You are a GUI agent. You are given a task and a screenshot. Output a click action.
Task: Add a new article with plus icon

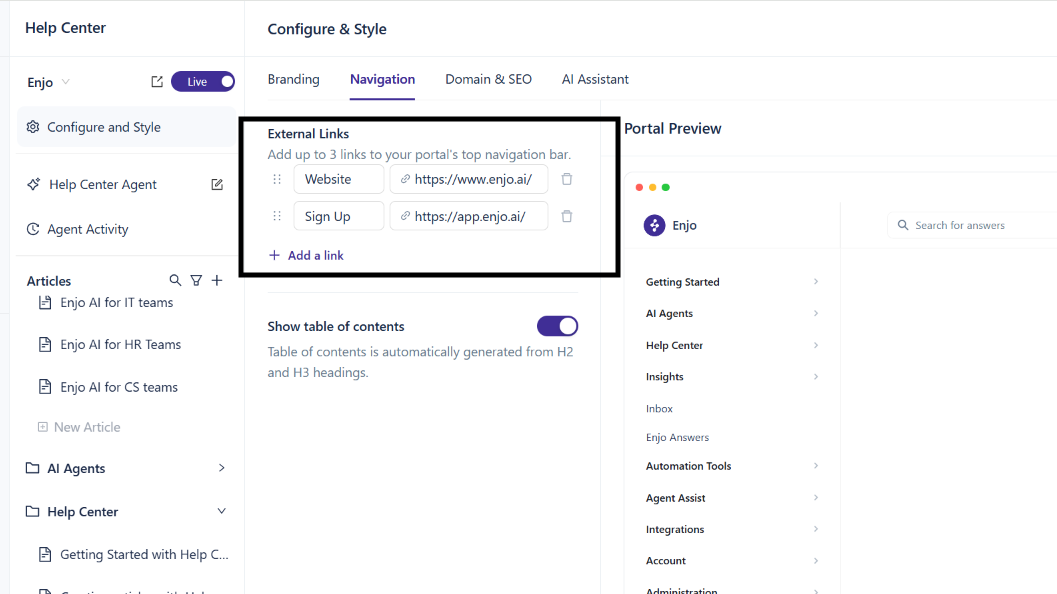[x=217, y=280]
